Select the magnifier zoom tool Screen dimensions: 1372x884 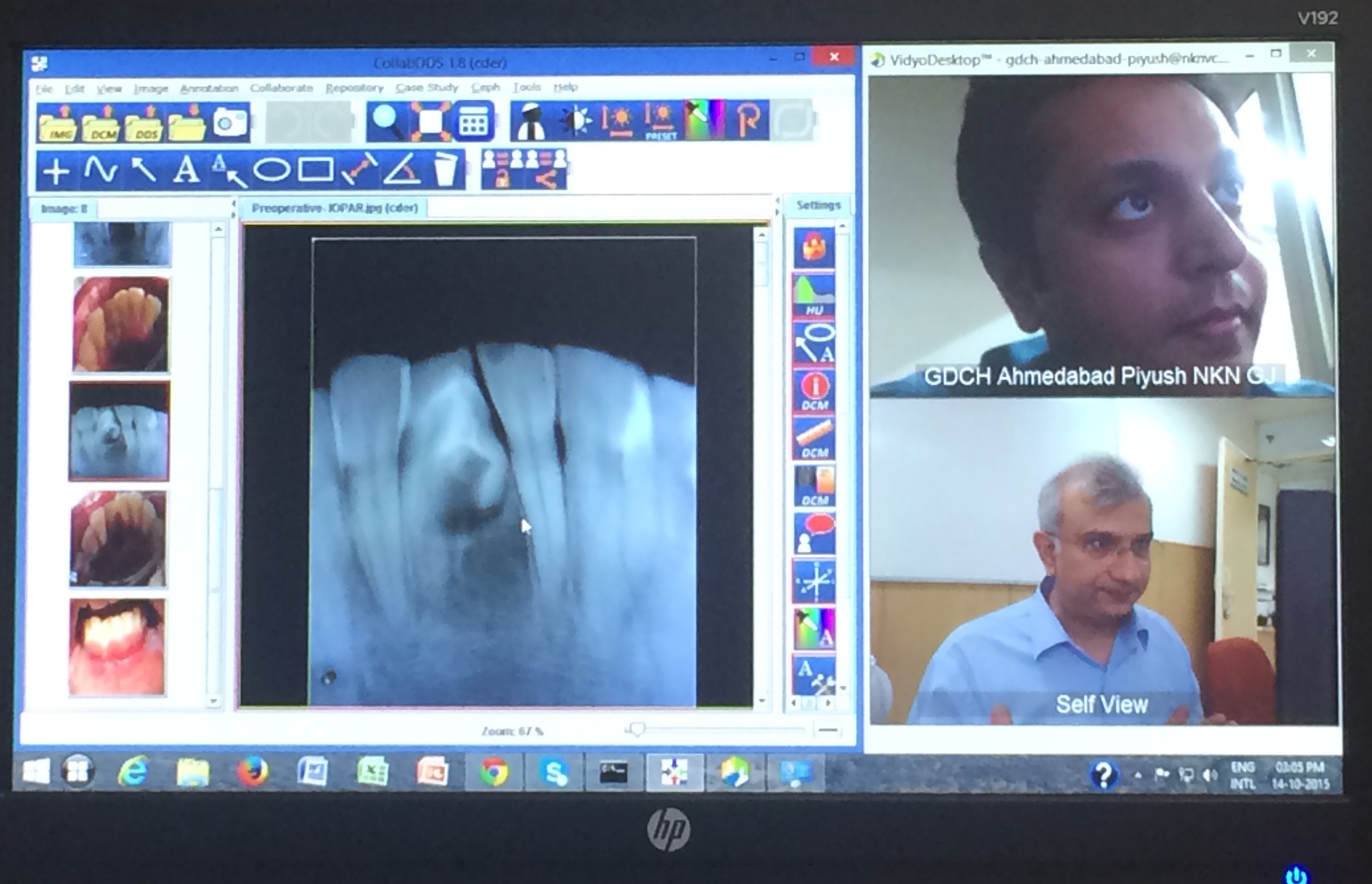point(387,121)
